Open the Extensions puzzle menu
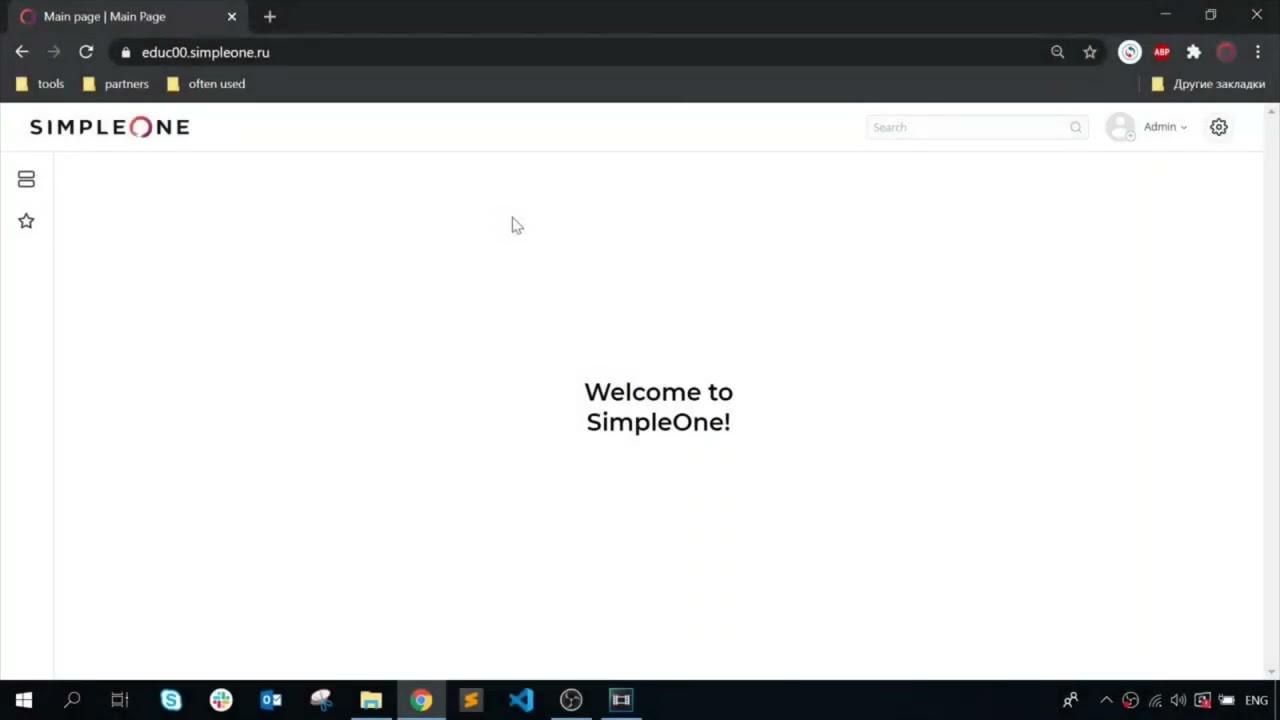The width and height of the screenshot is (1280, 720). pyautogui.click(x=1194, y=52)
